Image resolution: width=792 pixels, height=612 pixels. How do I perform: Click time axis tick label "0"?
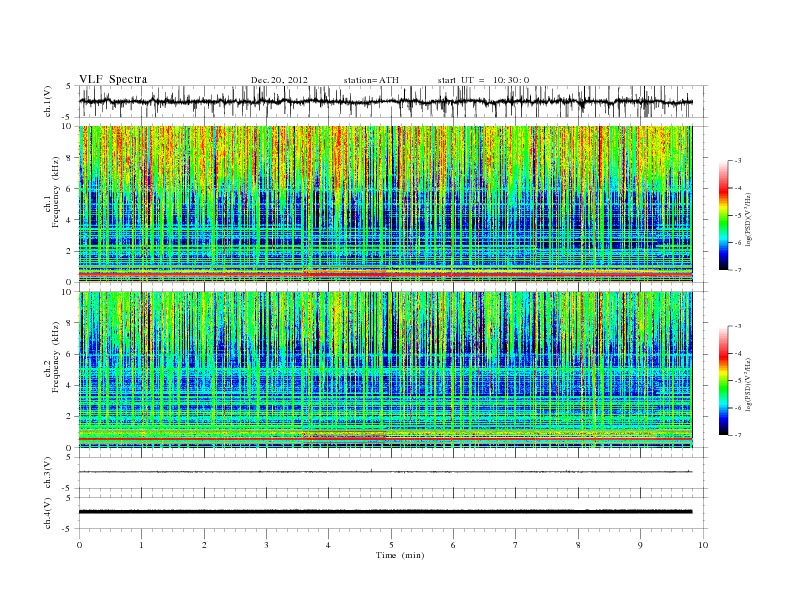[x=79, y=545]
